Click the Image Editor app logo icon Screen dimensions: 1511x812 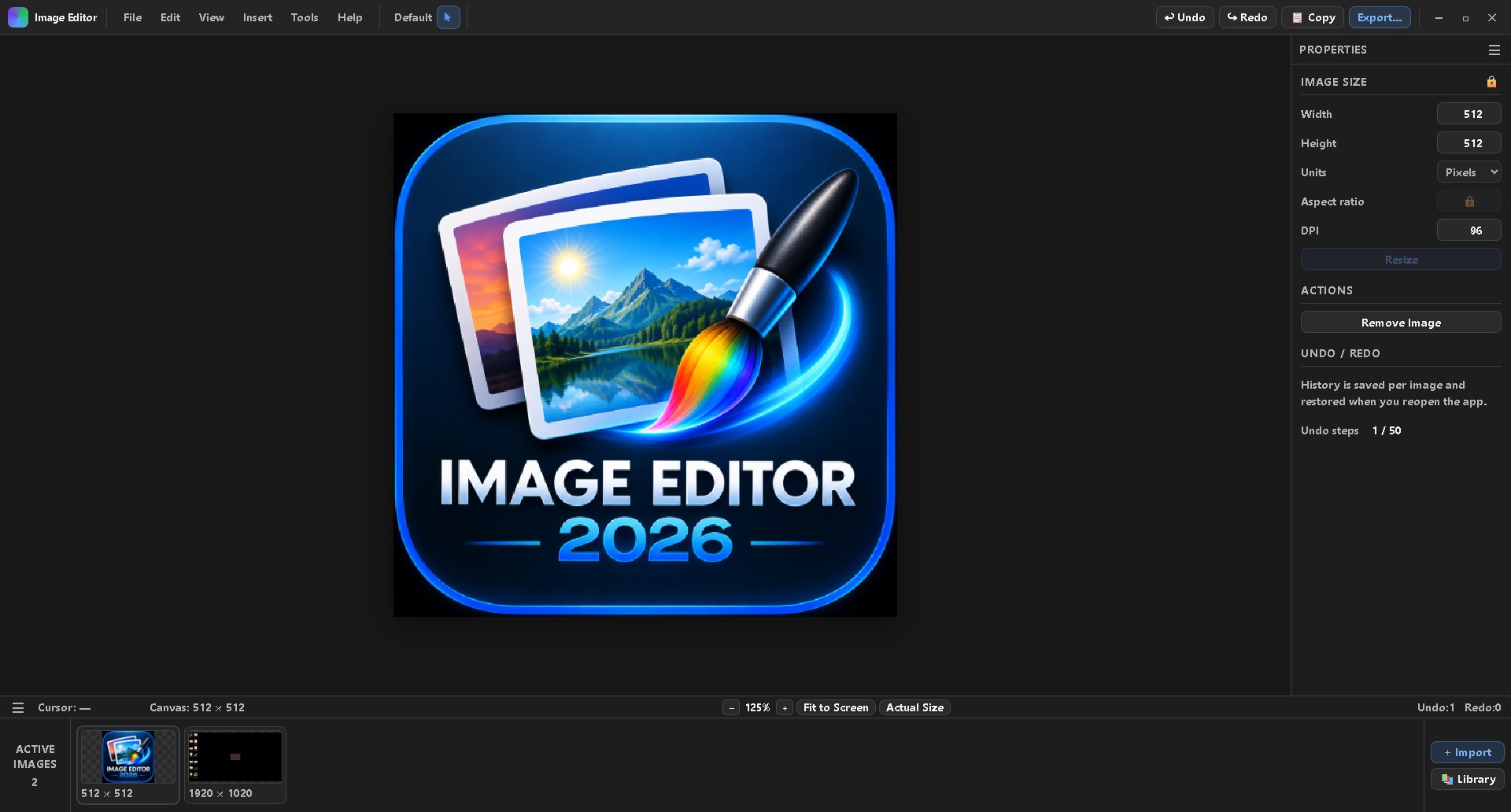18,17
